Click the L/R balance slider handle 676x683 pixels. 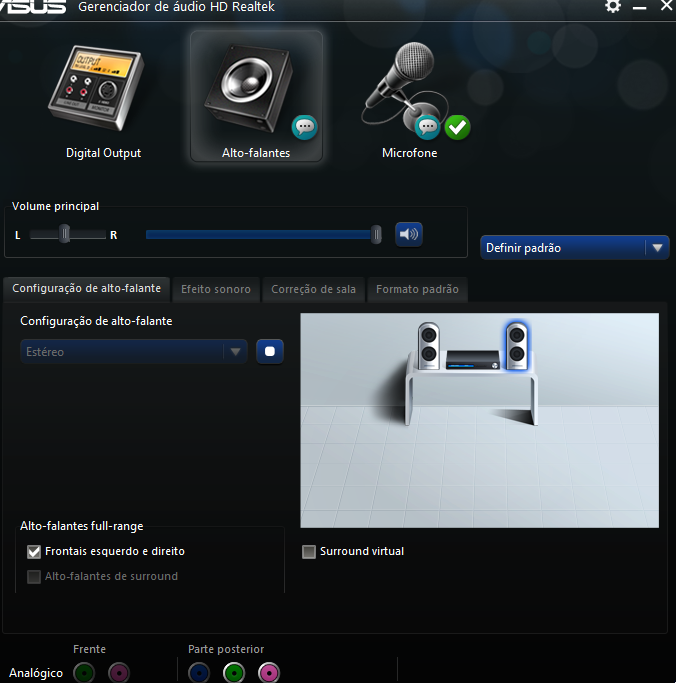click(x=64, y=234)
